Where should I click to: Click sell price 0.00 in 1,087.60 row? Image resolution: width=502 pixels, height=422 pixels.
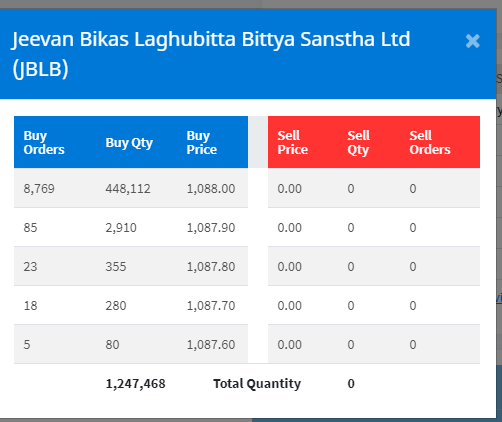290,345
